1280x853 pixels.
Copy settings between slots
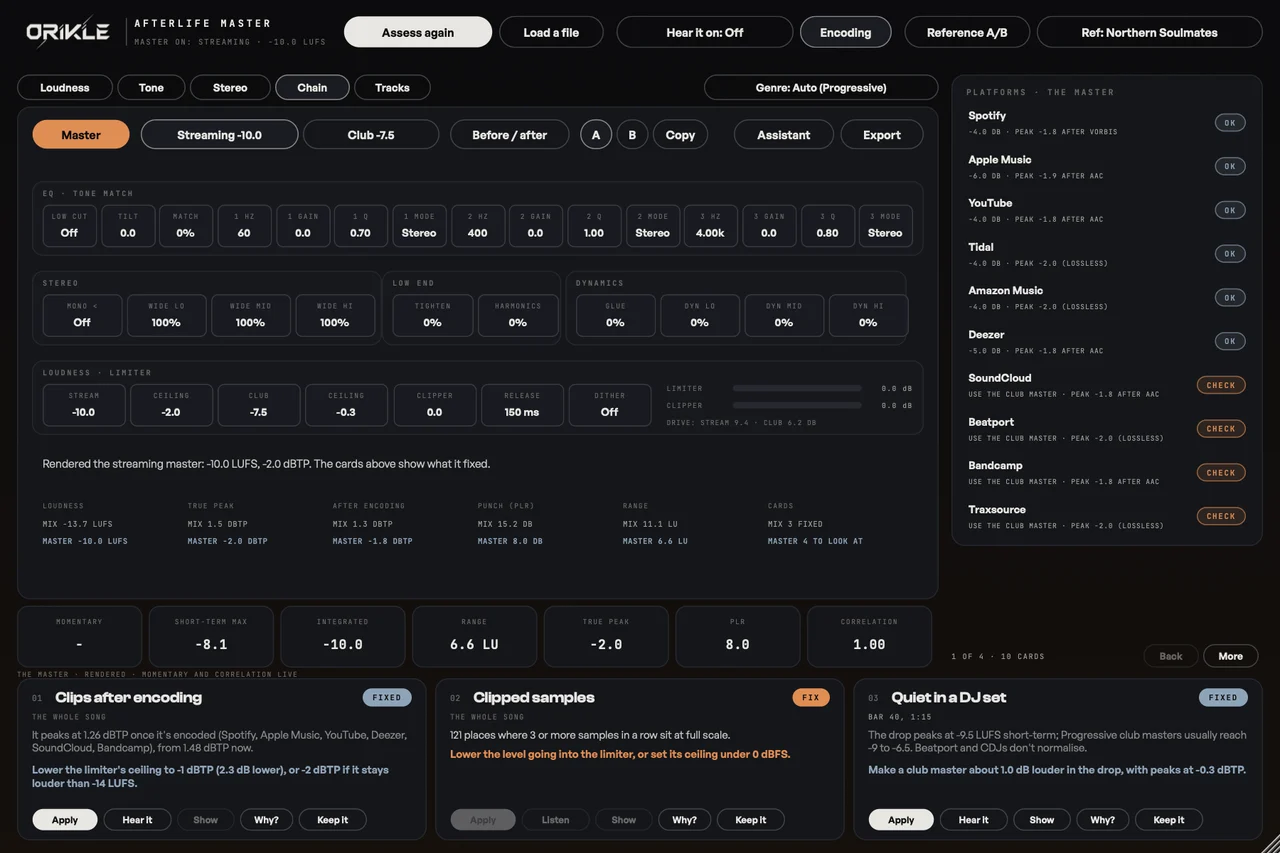tap(680, 134)
